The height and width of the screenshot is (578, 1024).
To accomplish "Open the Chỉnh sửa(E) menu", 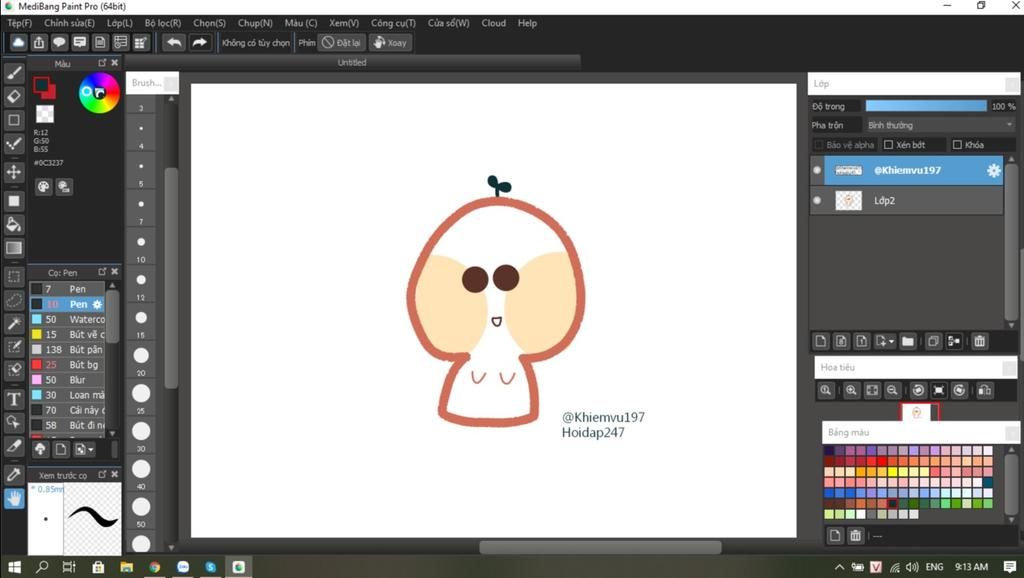I will (x=69, y=23).
